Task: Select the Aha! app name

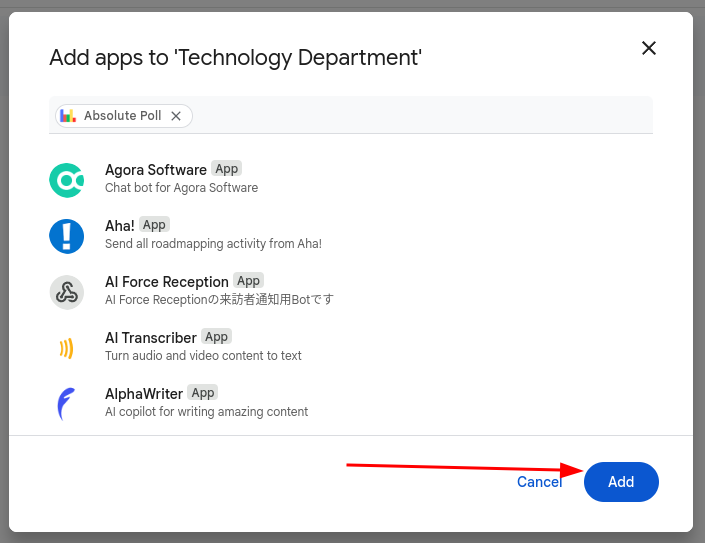Action: click(x=120, y=226)
